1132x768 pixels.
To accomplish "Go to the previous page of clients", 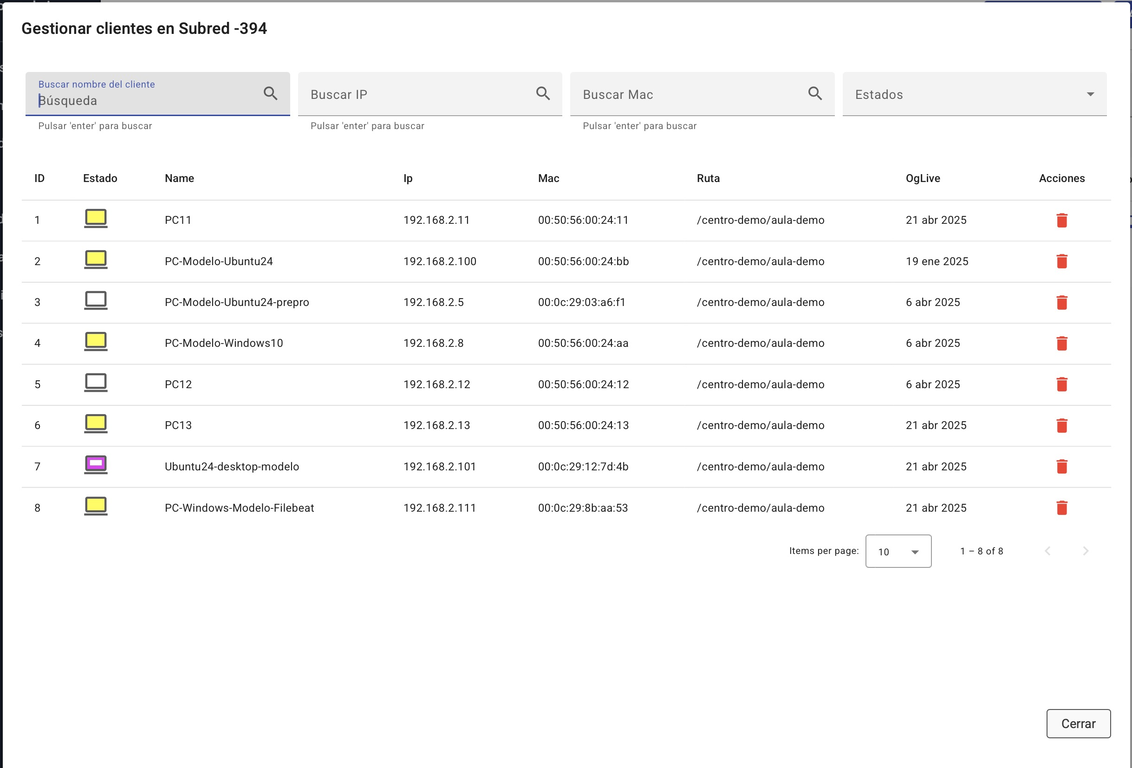I will click(x=1048, y=551).
